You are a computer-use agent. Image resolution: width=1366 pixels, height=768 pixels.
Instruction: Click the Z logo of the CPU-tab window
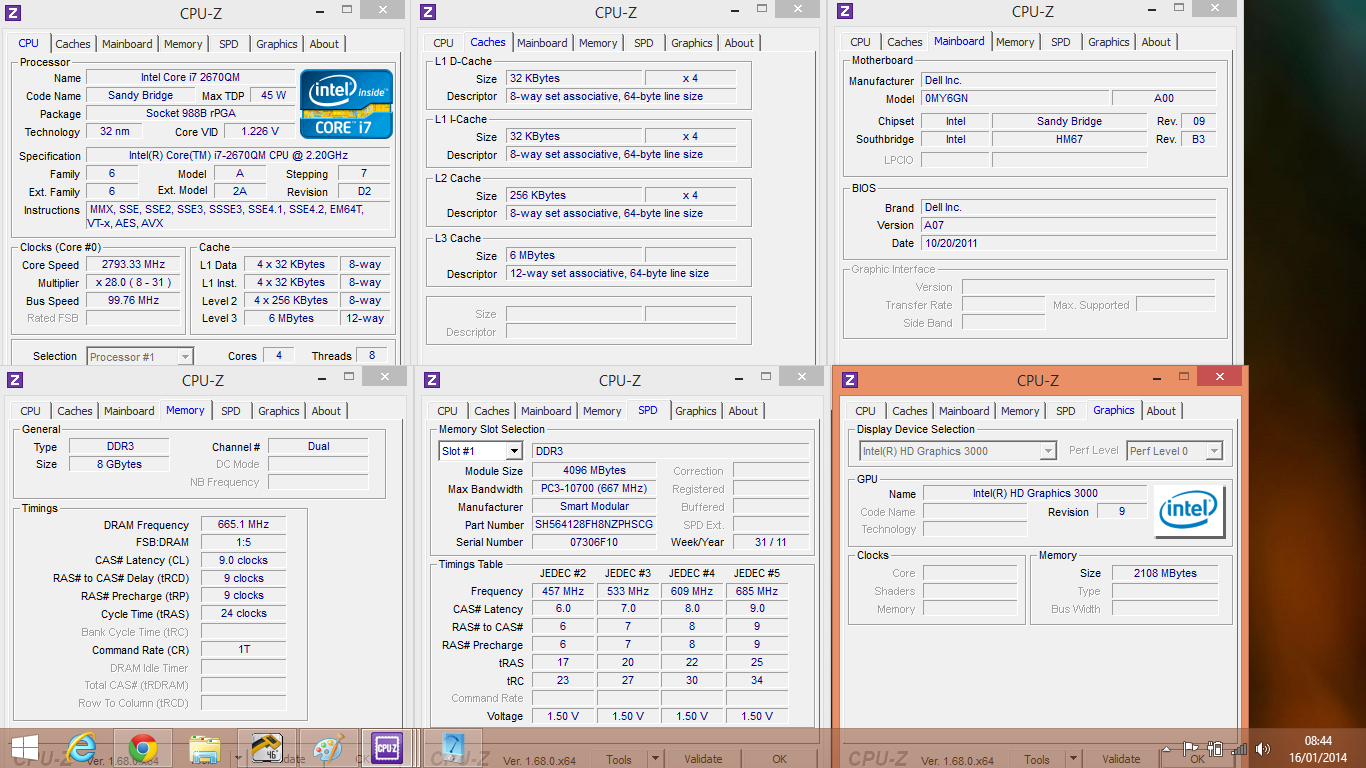coord(12,13)
